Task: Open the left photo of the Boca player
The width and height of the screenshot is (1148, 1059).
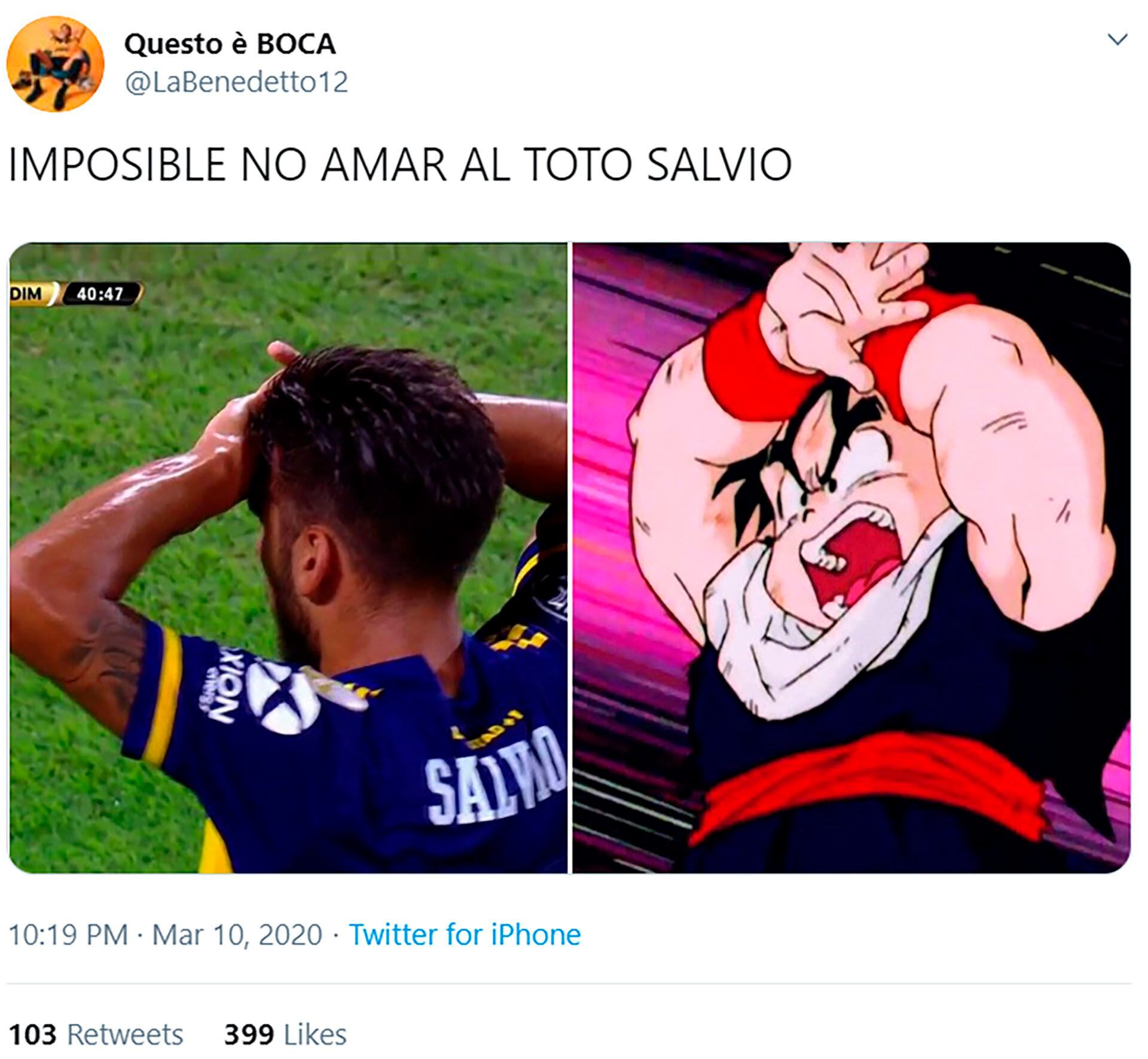Action: click(x=288, y=558)
